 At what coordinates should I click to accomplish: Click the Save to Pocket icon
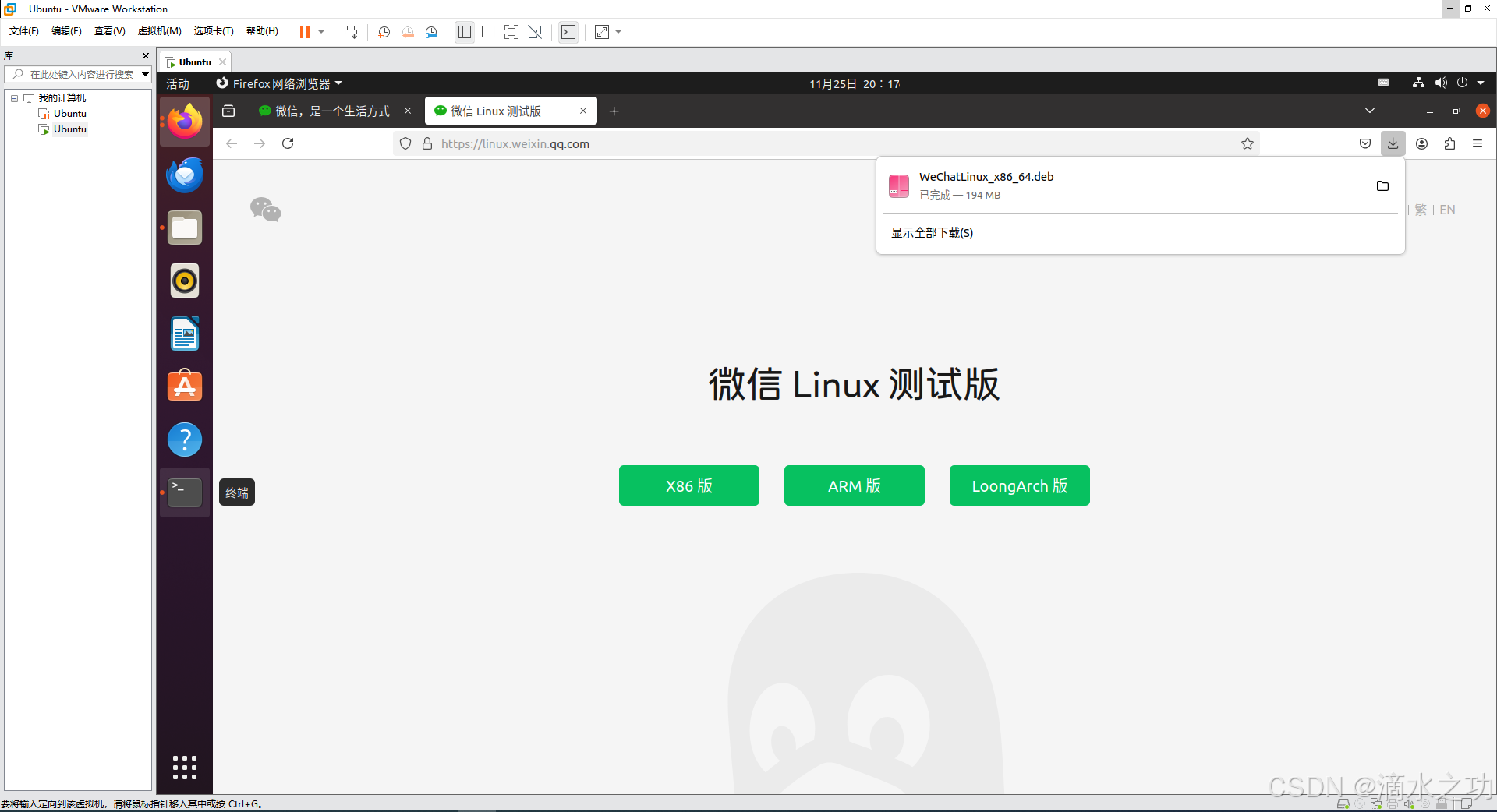tap(1365, 143)
